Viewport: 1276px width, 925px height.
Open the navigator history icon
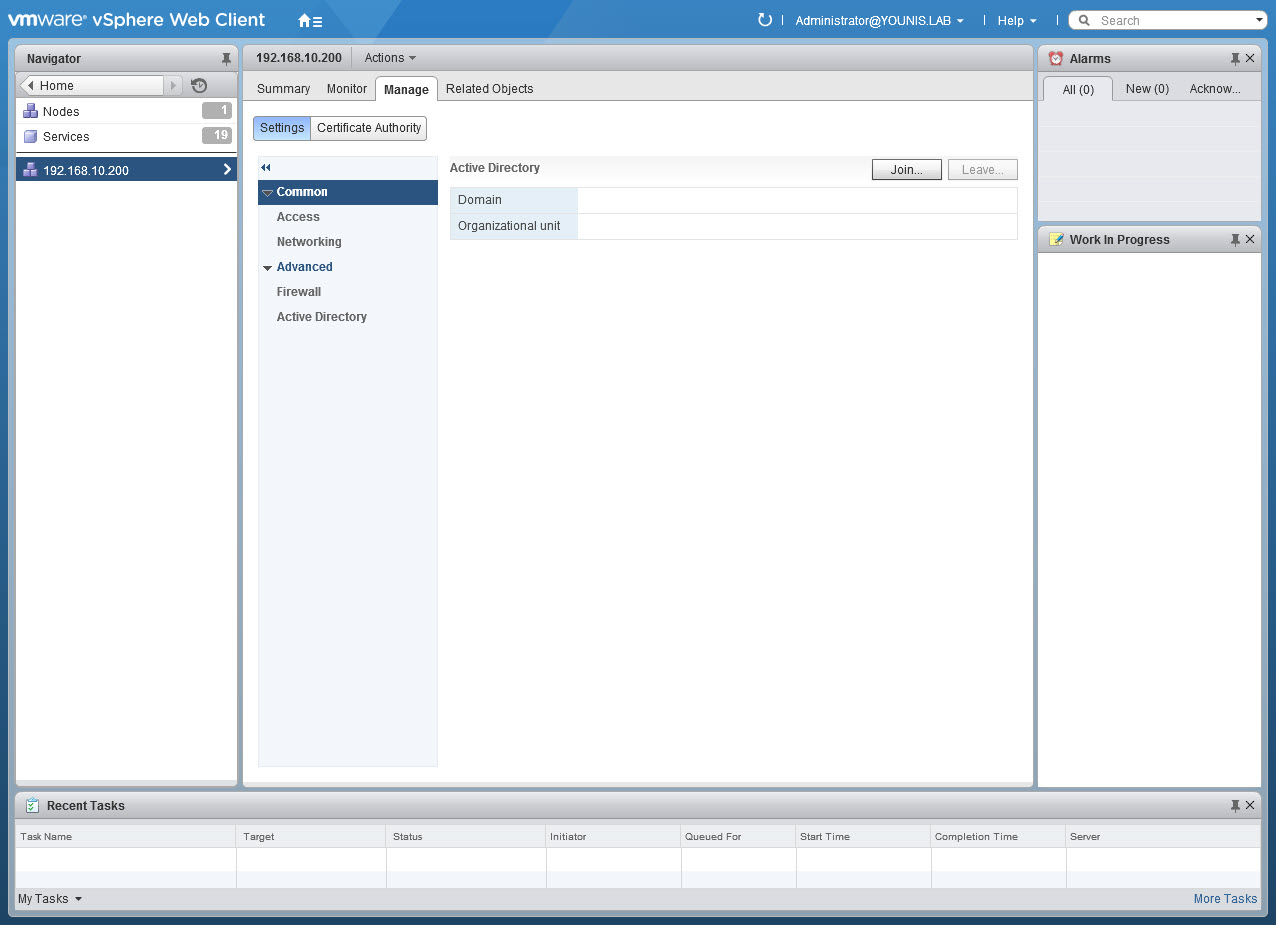tap(199, 86)
